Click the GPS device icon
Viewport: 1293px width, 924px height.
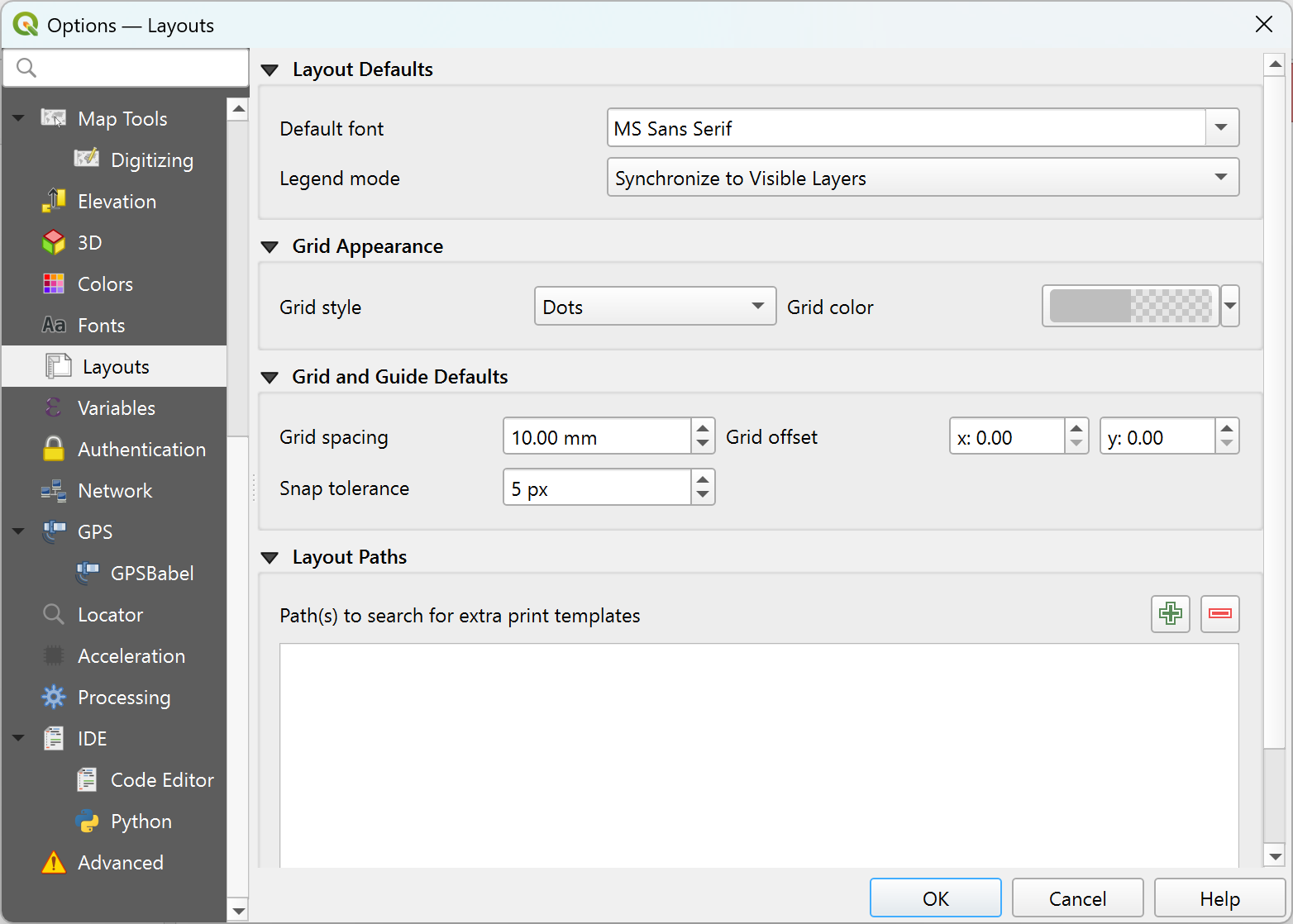[x=54, y=531]
